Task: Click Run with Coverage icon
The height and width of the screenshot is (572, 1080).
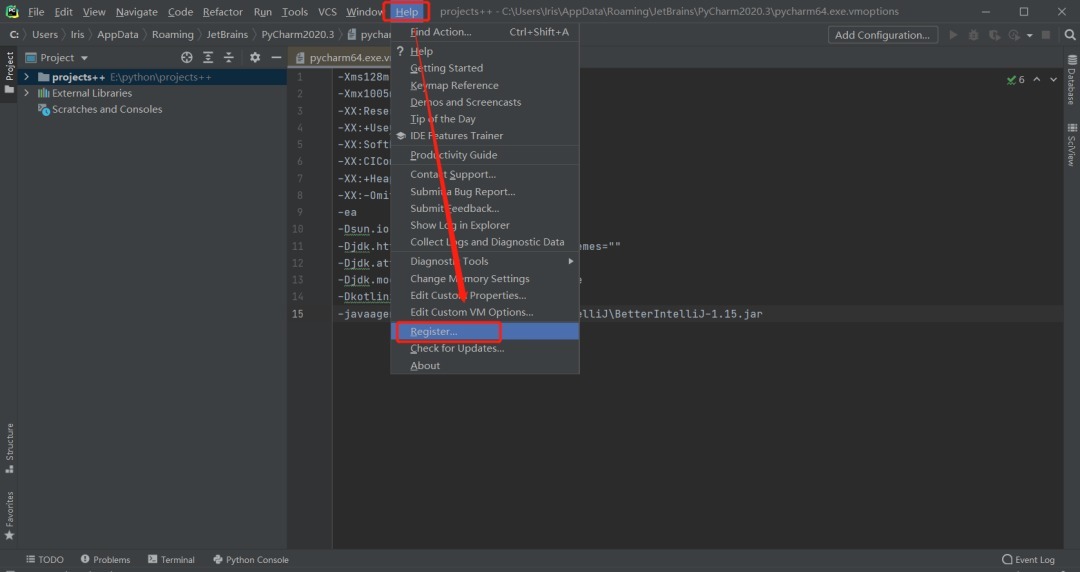Action: (994, 34)
